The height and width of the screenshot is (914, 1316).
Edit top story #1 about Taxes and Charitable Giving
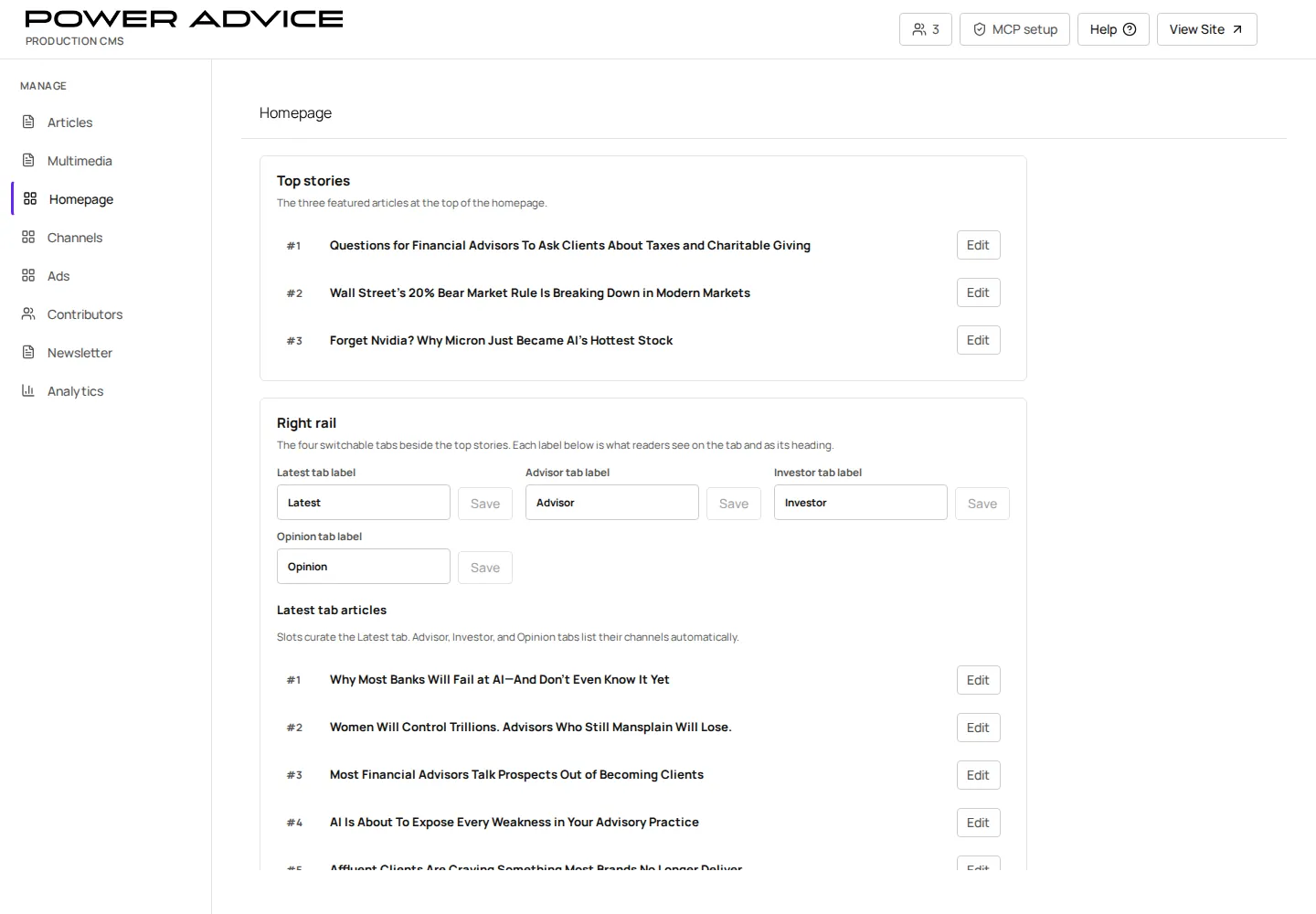[978, 245]
